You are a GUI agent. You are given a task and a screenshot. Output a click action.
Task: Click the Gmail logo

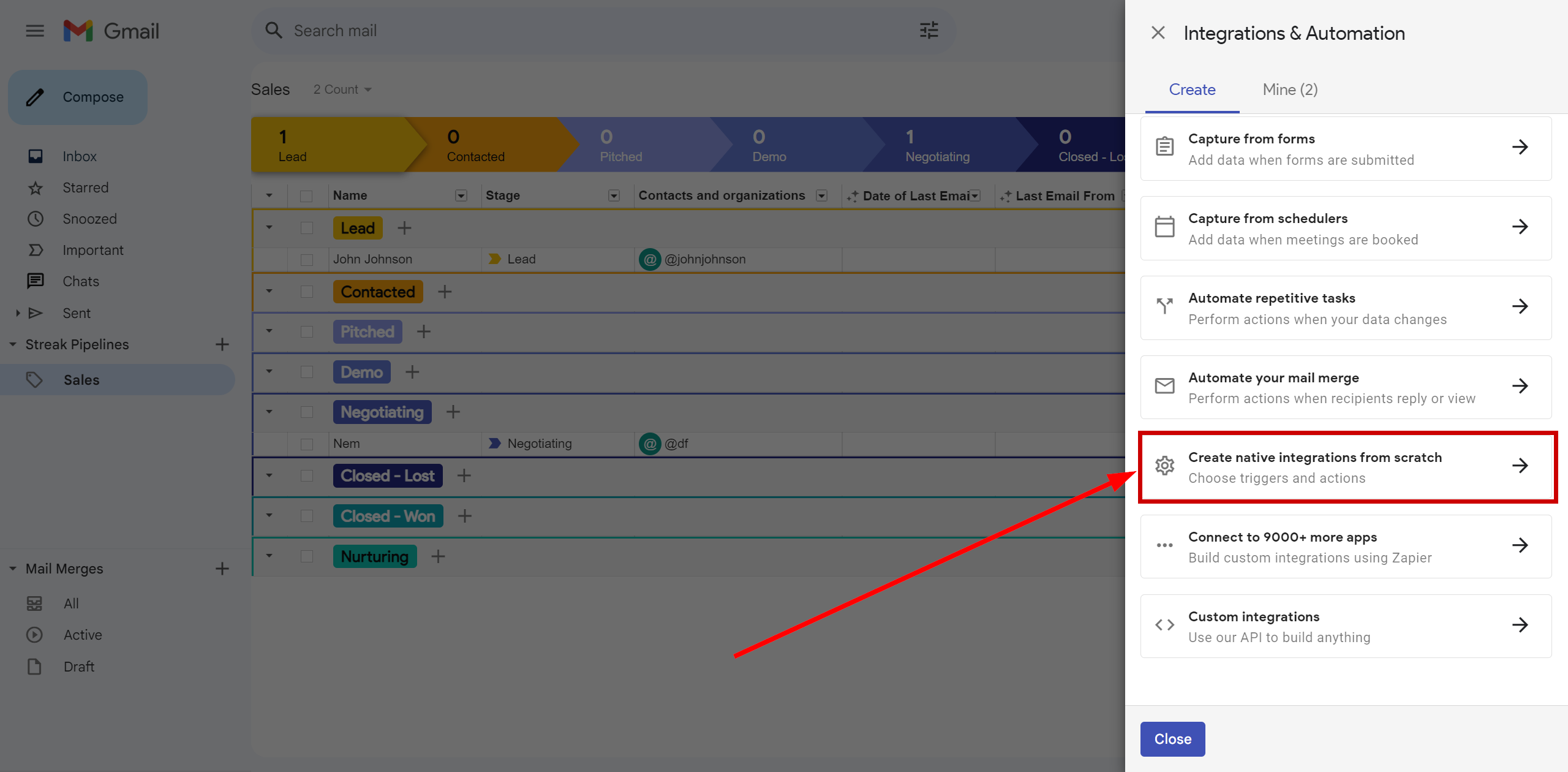[x=111, y=31]
